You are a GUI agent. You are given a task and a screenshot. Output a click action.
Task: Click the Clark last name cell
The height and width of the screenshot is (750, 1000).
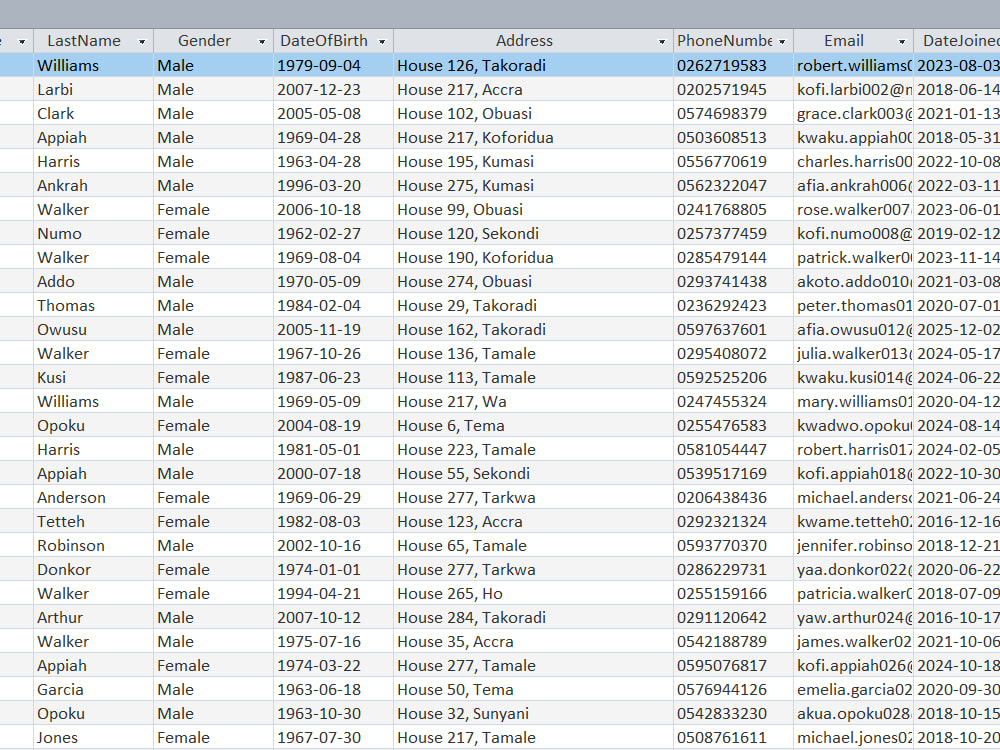(x=93, y=114)
